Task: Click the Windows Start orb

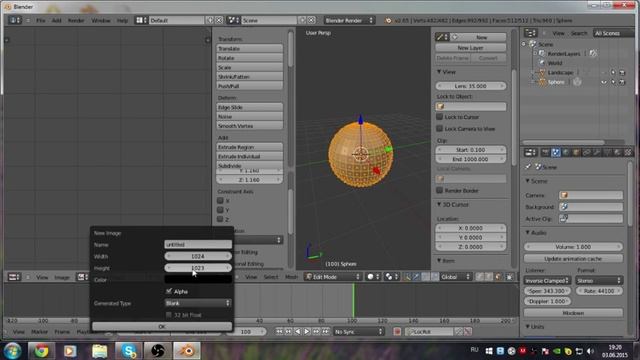Action: click(13, 351)
